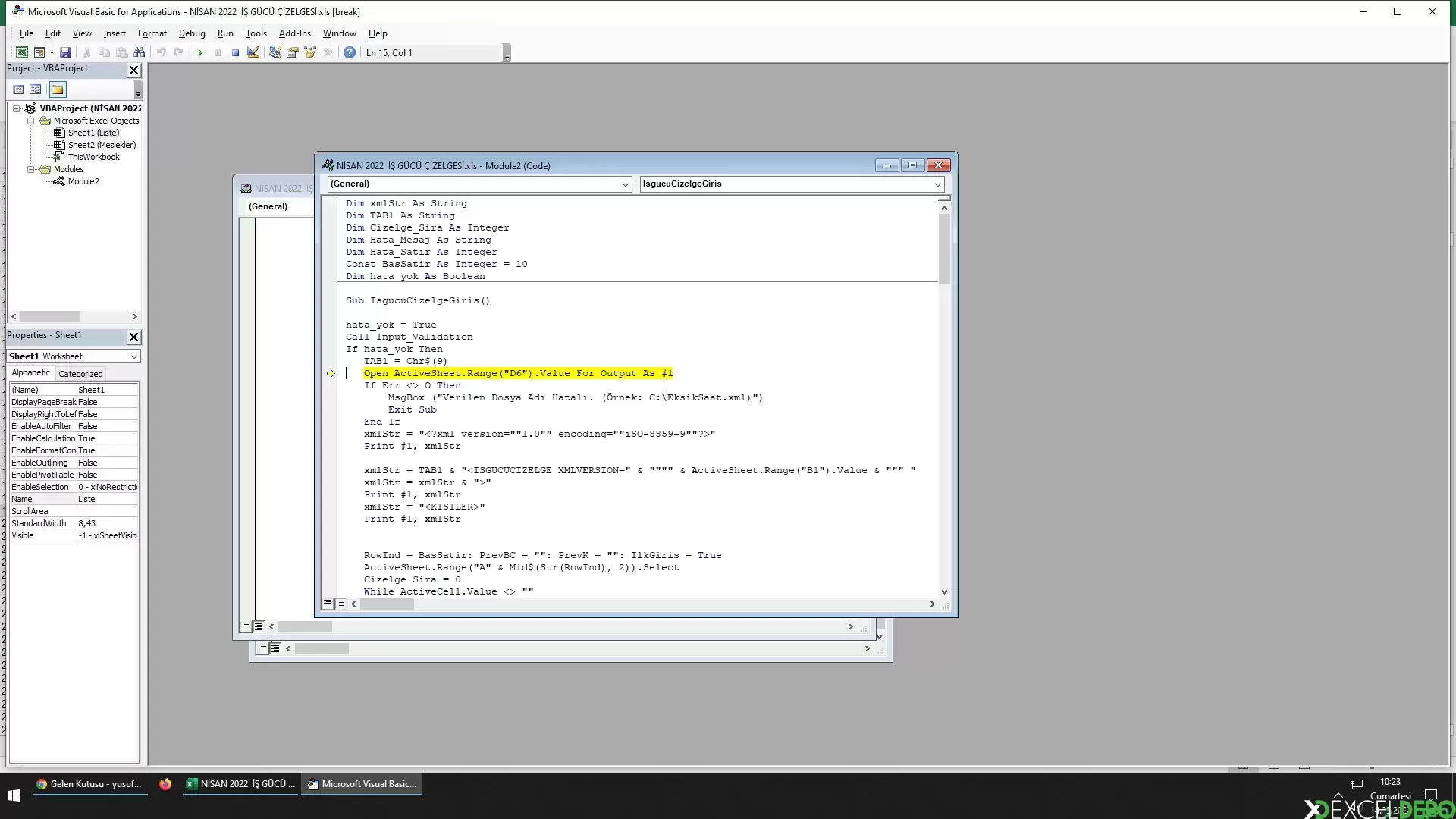Open the IsgucuCizelgeGiris procedure dropdown
Screen dimensions: 1456x819
[938, 184]
